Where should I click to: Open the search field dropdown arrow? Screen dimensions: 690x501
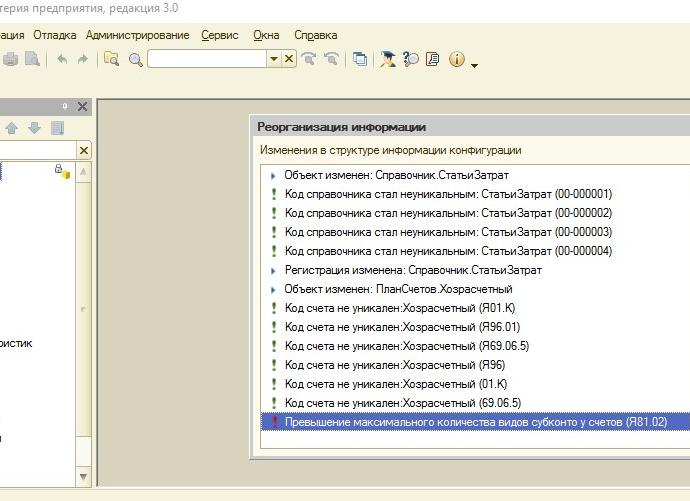tap(274, 59)
